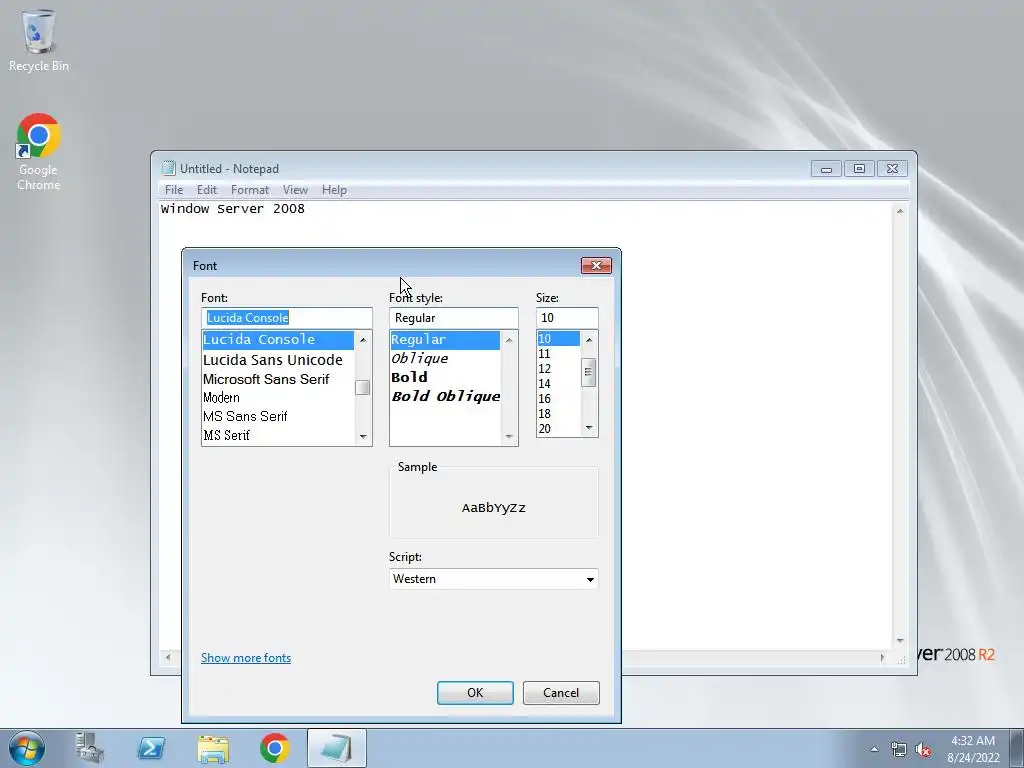Click Notepad horizontal scroll left arrow

(168, 658)
